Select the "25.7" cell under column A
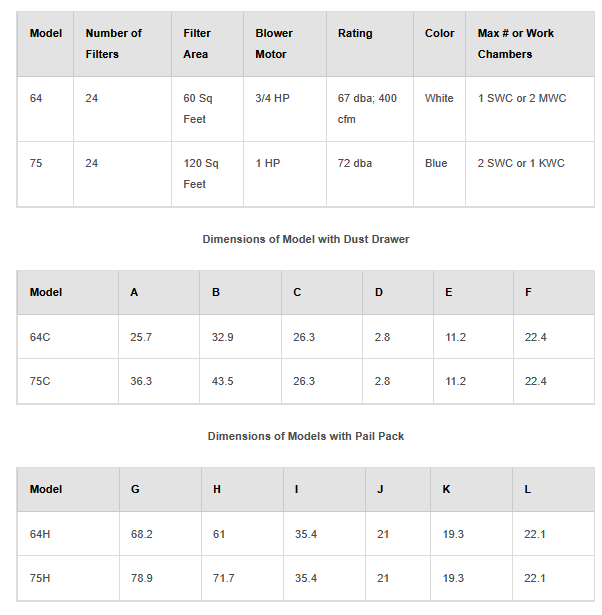 (x=141, y=337)
